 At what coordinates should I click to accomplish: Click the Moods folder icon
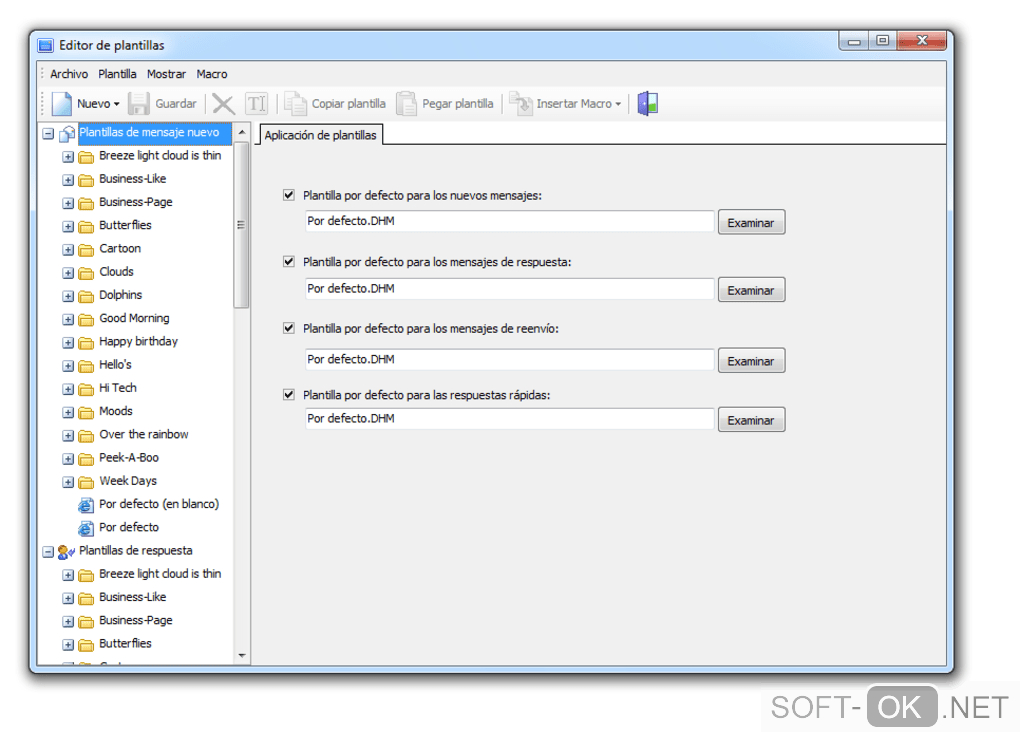(86, 413)
